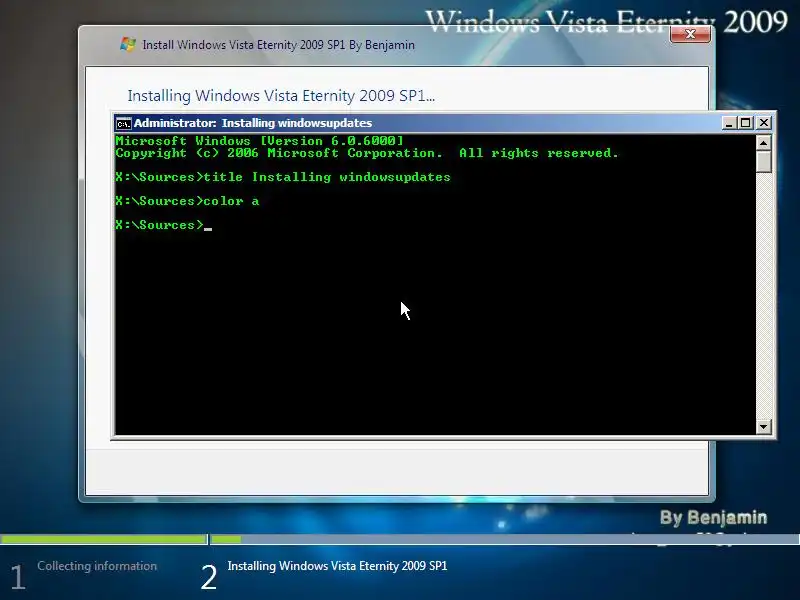Click the 'Install Windows Vista Eternity 2009 SP1 By Benjamin' title
800x600 pixels.
tap(279, 45)
